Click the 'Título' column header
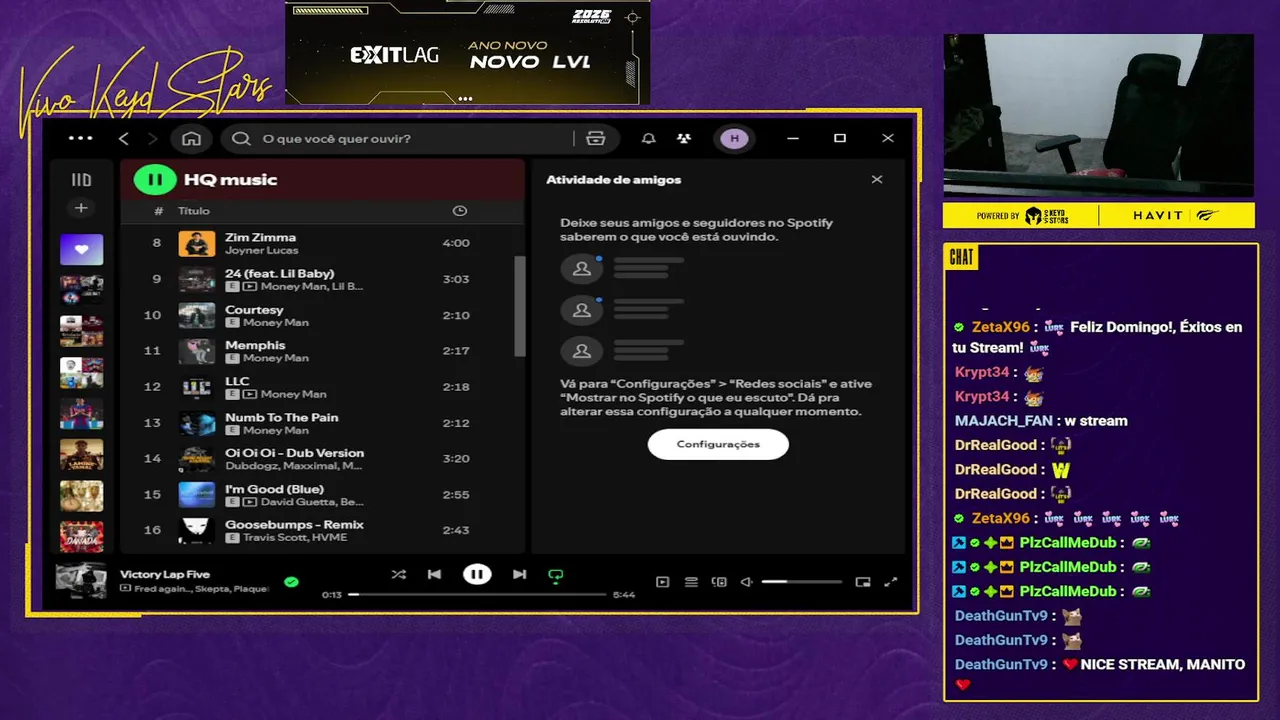This screenshot has height=720, width=1280. (x=194, y=211)
